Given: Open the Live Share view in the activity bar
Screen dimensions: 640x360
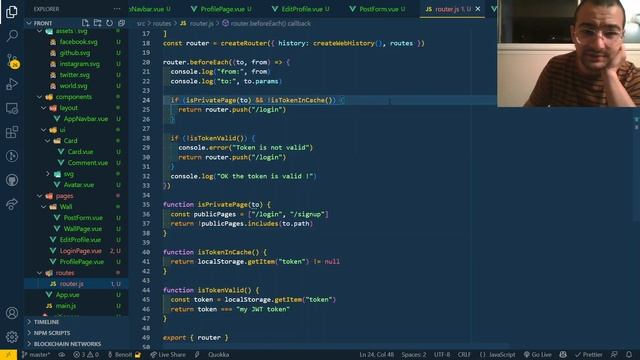Looking at the screenshot, I should click(12, 204).
